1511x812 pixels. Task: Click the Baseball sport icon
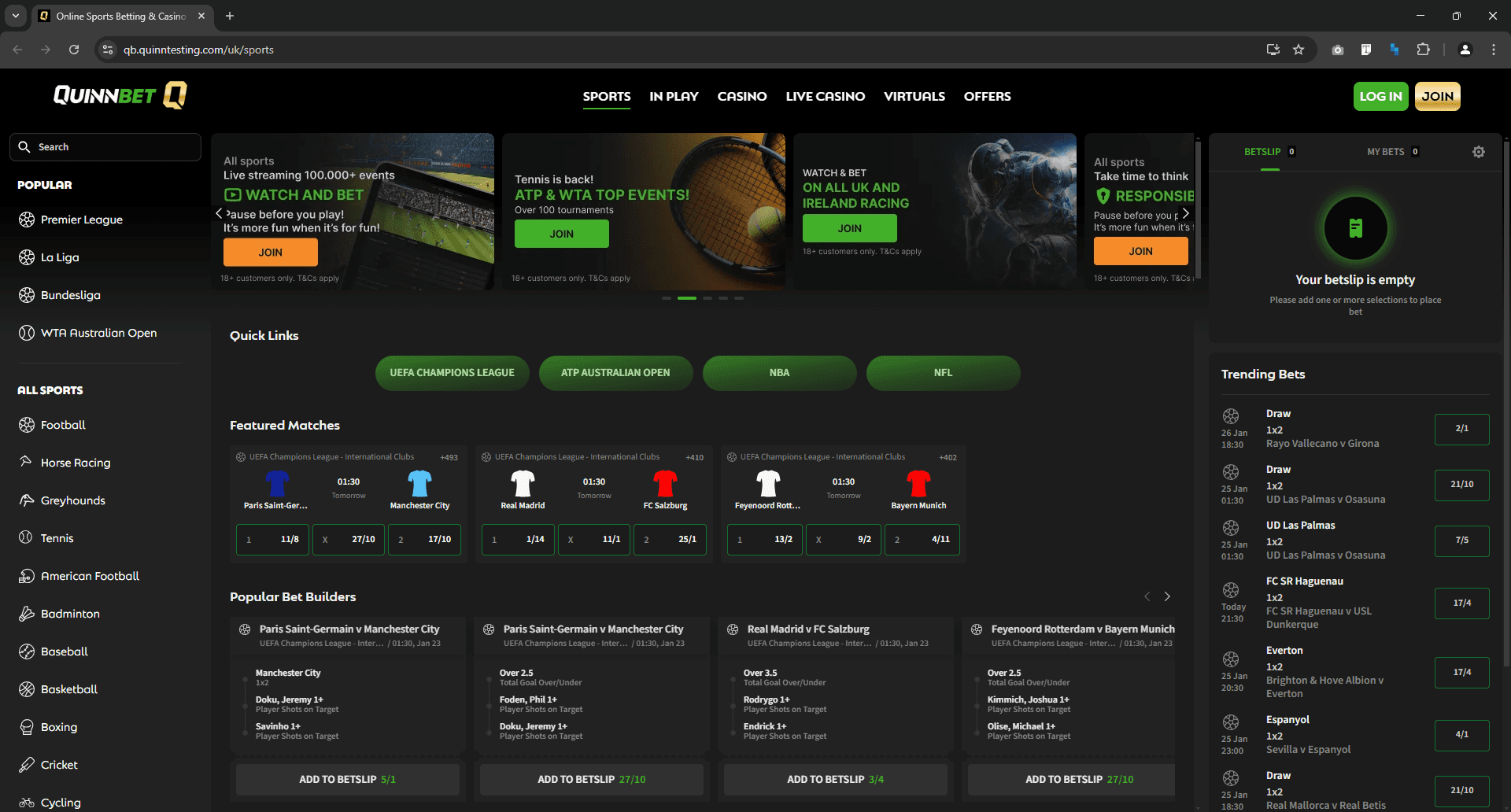coord(27,651)
